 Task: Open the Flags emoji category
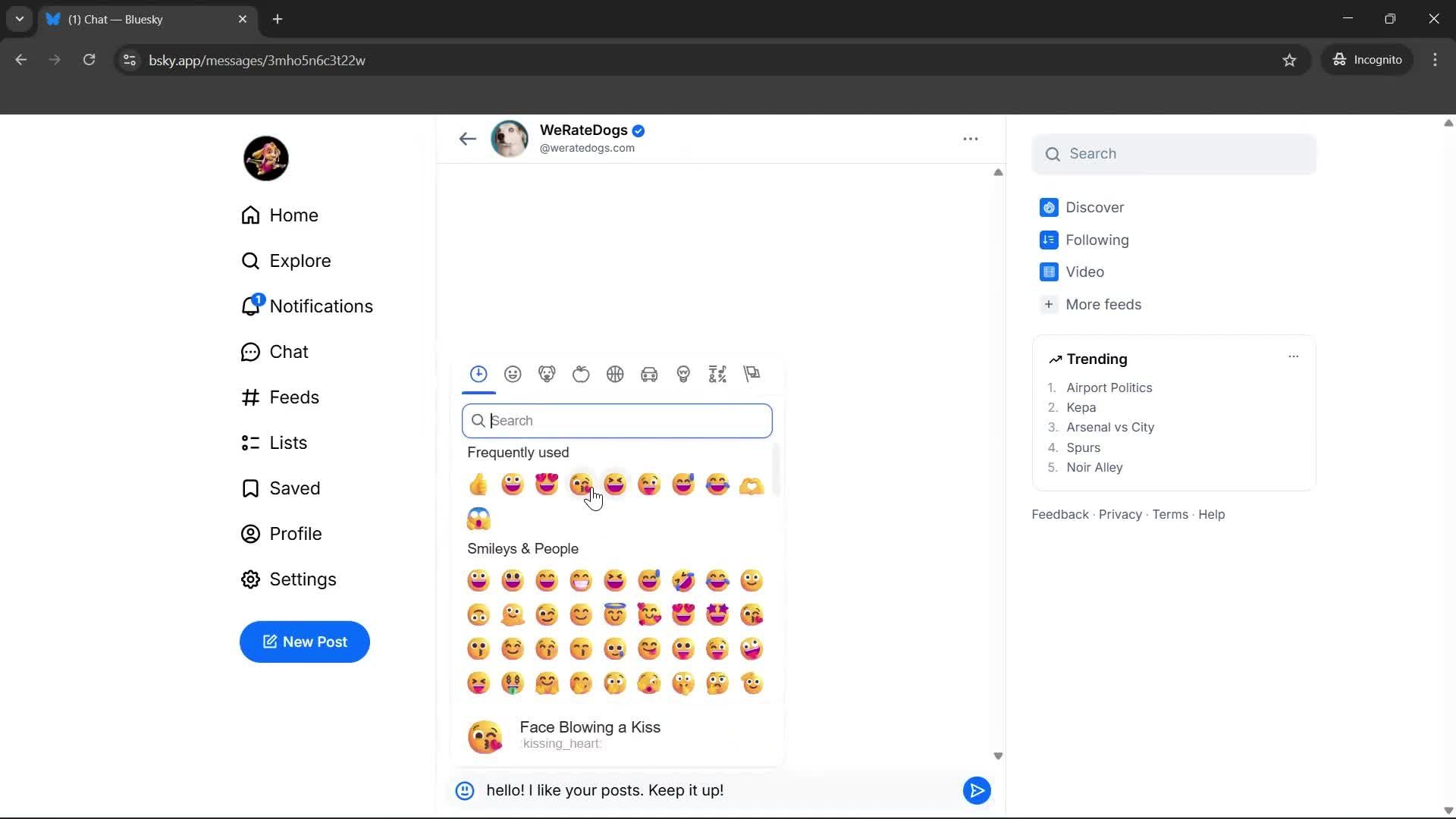pos(752,374)
